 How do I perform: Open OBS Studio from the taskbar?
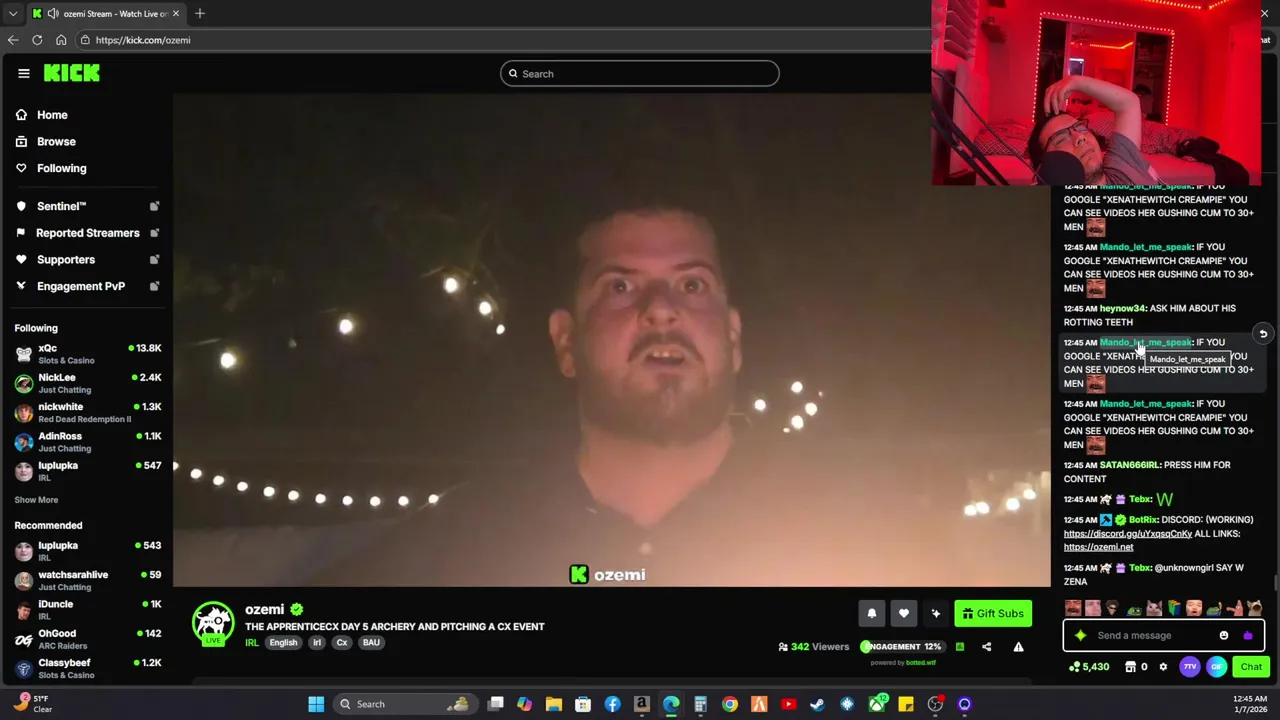click(935, 704)
